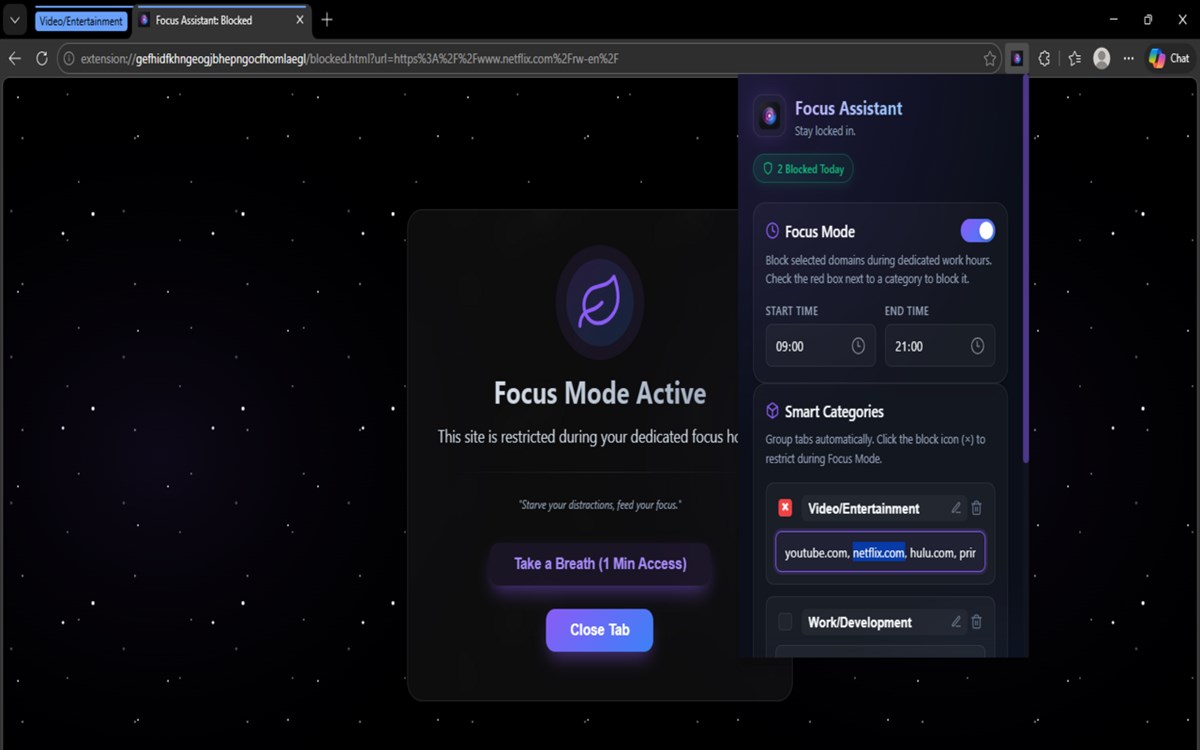Edit the Video/Entertainment category pencil icon
The height and width of the screenshot is (750, 1200).
[956, 508]
